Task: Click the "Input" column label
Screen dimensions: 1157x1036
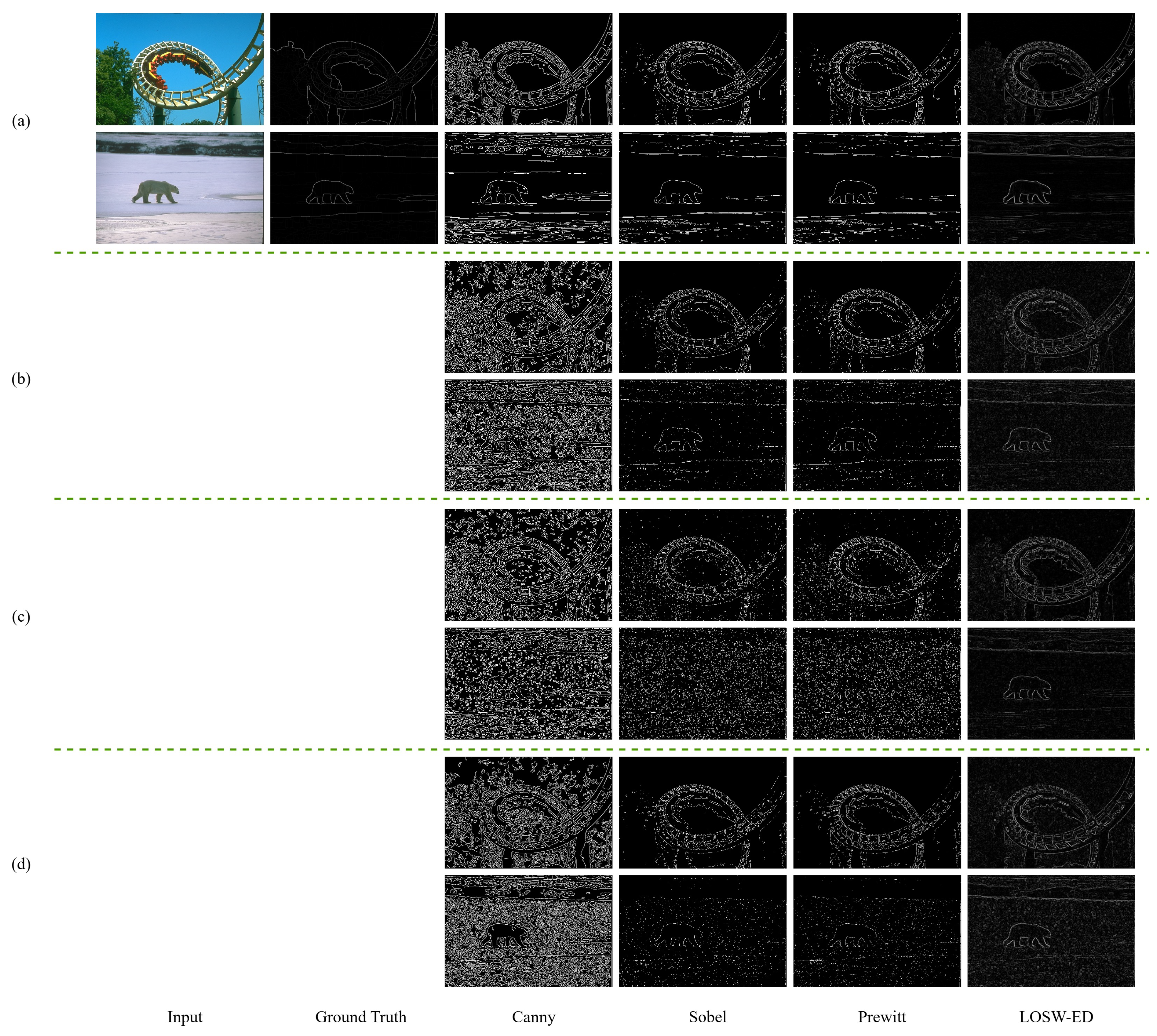Action: [184, 1017]
